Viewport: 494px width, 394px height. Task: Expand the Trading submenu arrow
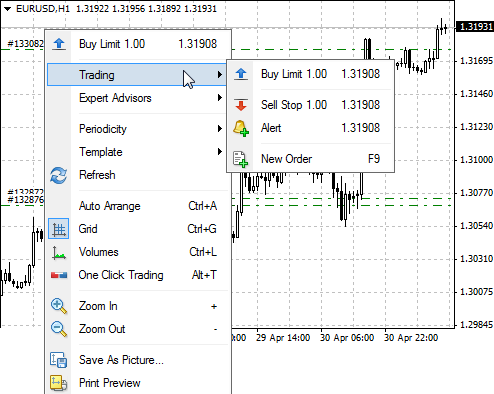click(x=220, y=74)
